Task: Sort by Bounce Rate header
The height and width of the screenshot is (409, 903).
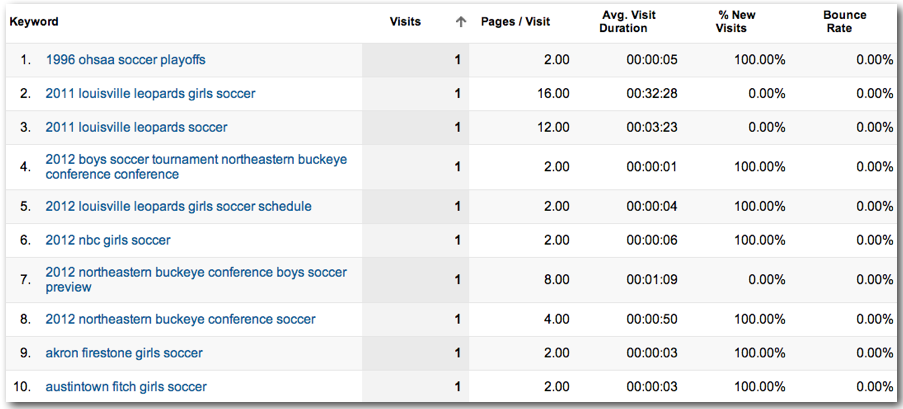Action: (845, 21)
